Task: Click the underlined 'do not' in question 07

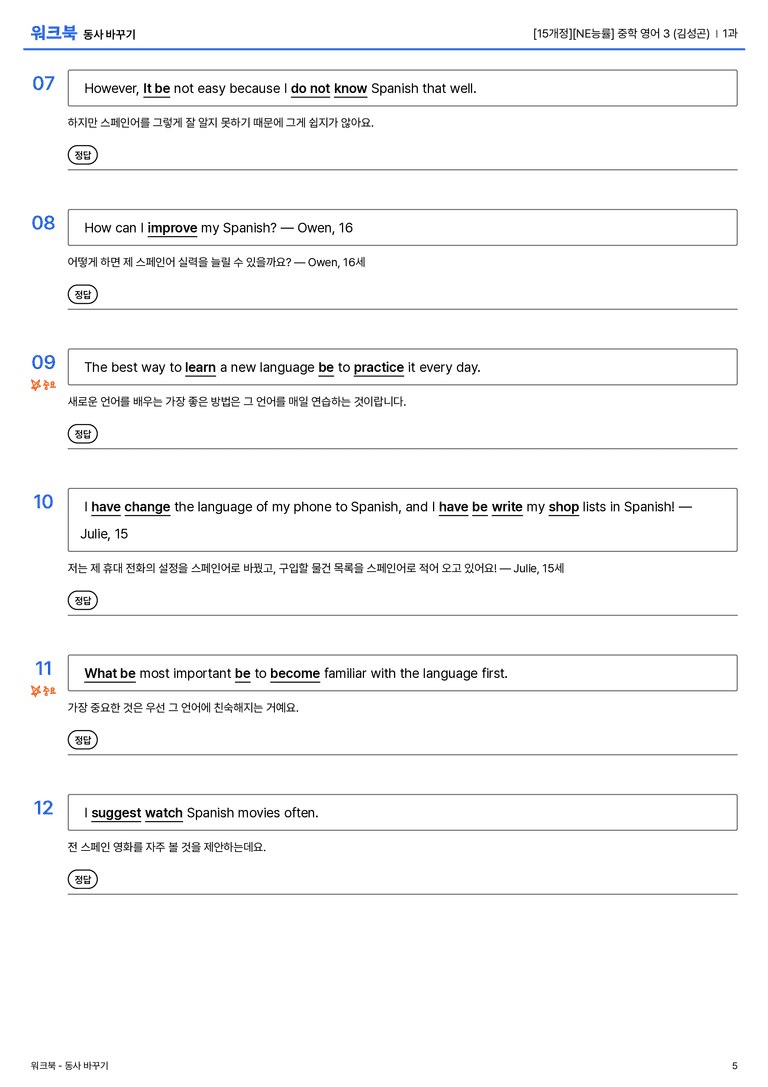Action: [x=311, y=89]
